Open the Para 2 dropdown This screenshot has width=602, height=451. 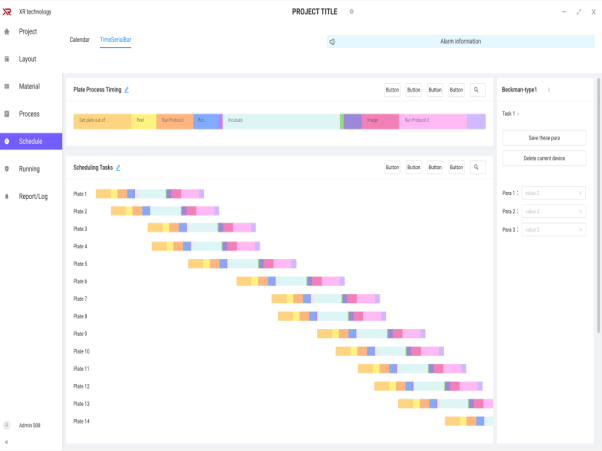553,211
